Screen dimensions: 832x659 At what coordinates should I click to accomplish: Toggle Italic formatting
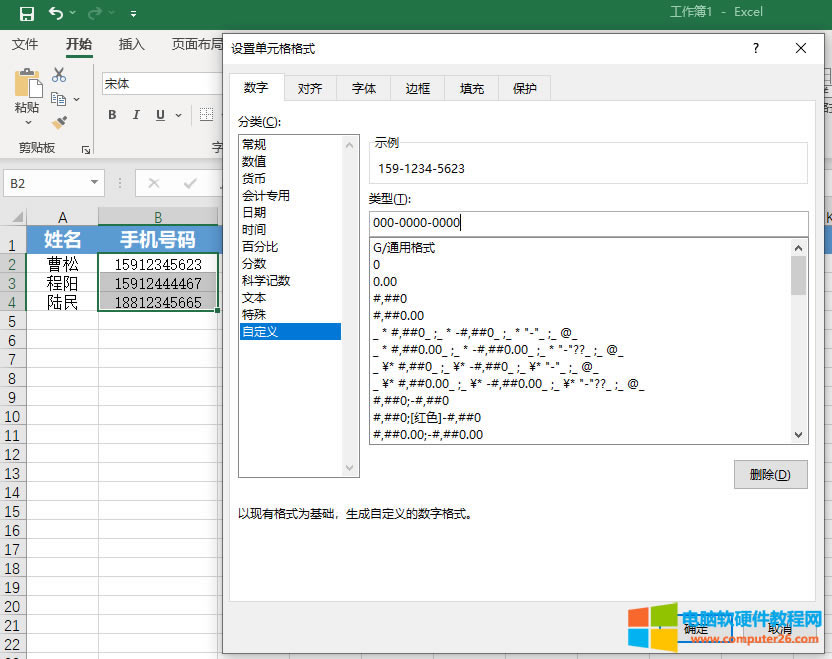click(x=136, y=115)
